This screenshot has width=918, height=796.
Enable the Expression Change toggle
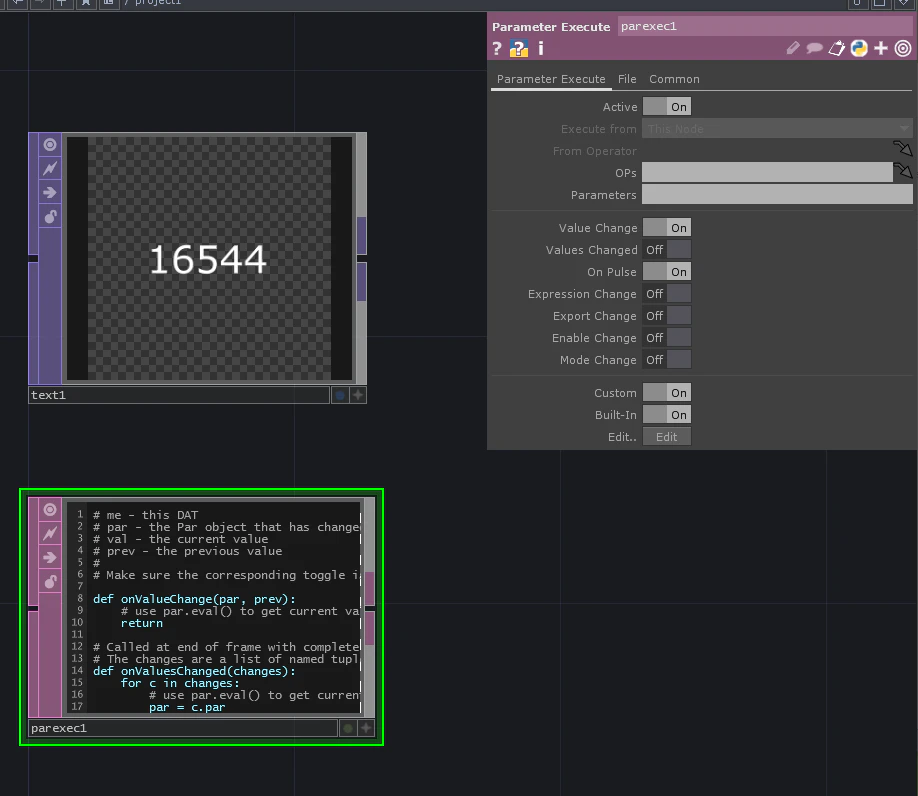click(667, 294)
